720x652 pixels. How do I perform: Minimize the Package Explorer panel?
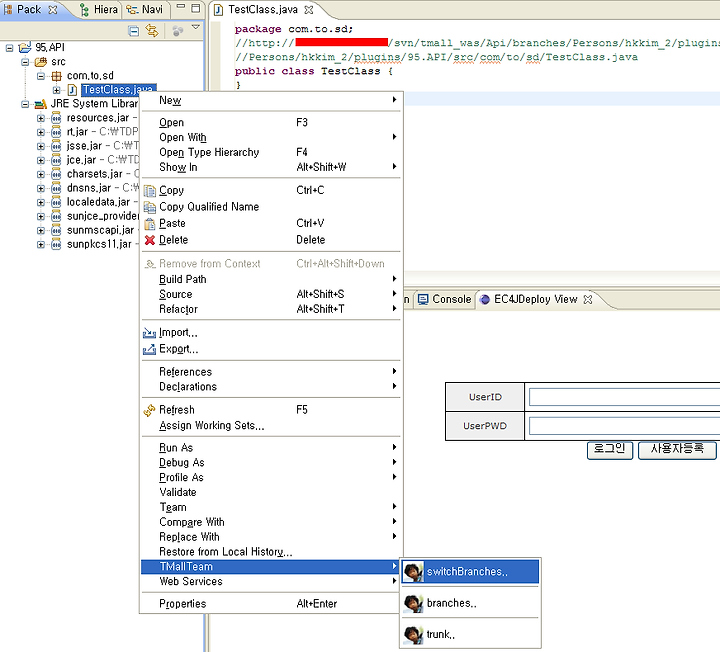[181, 7]
